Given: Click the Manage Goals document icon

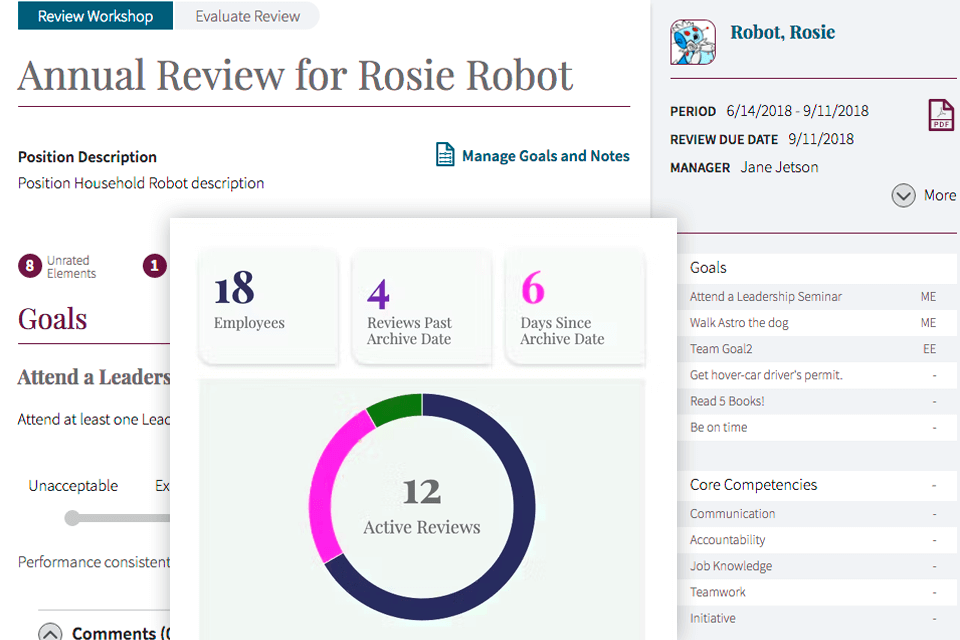Looking at the screenshot, I should [445, 155].
